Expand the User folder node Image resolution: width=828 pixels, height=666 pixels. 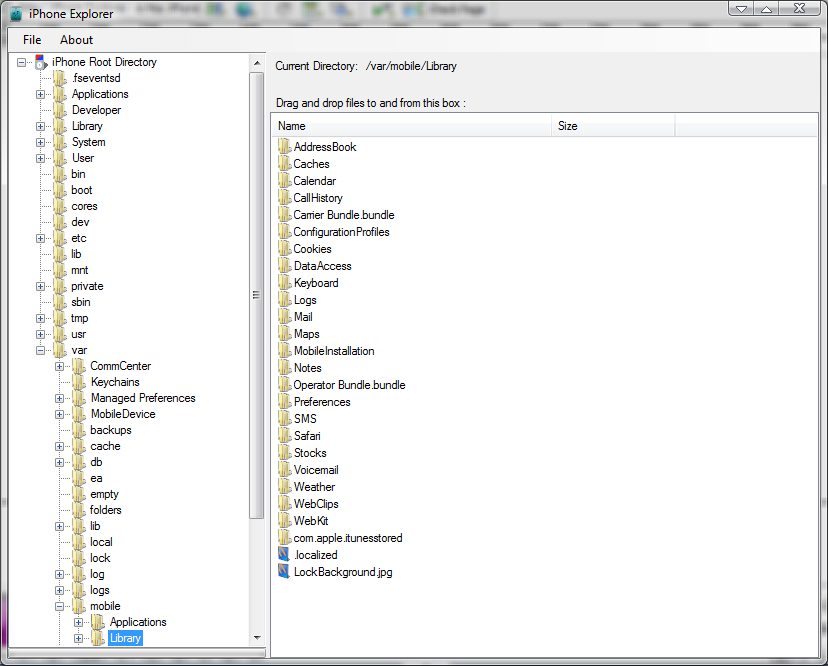(40, 158)
